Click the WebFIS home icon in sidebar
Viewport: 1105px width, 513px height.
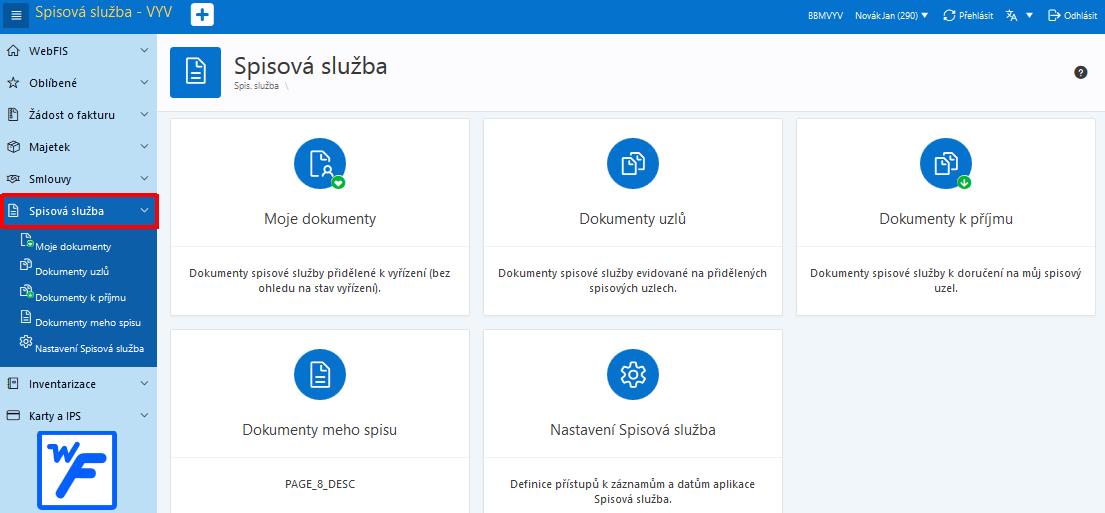click(13, 51)
